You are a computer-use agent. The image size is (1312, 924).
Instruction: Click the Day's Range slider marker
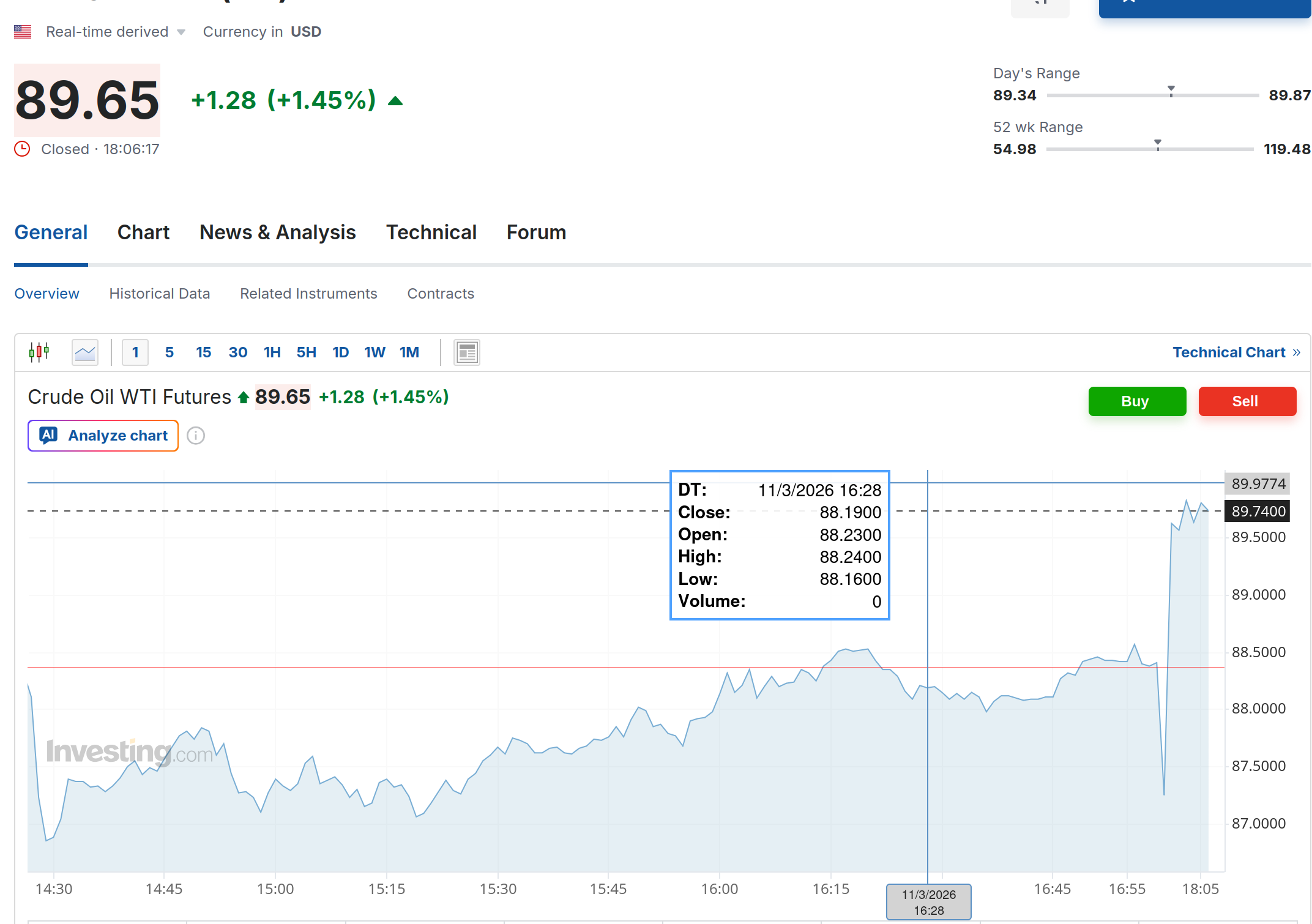1171,91
